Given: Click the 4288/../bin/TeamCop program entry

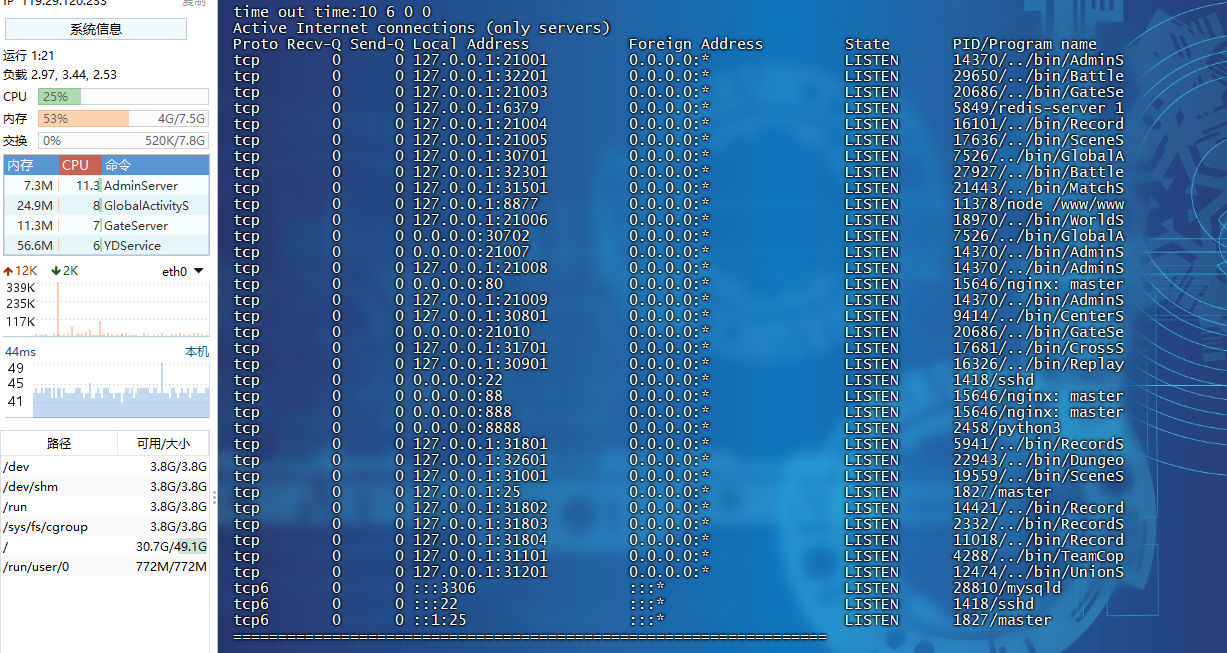Looking at the screenshot, I should (x=1038, y=556).
